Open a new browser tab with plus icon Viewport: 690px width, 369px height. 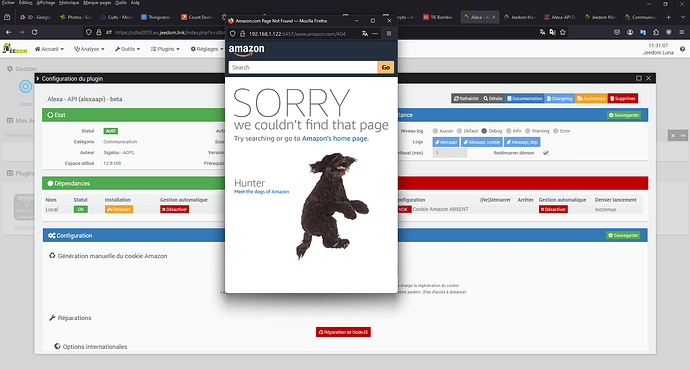[668, 17]
